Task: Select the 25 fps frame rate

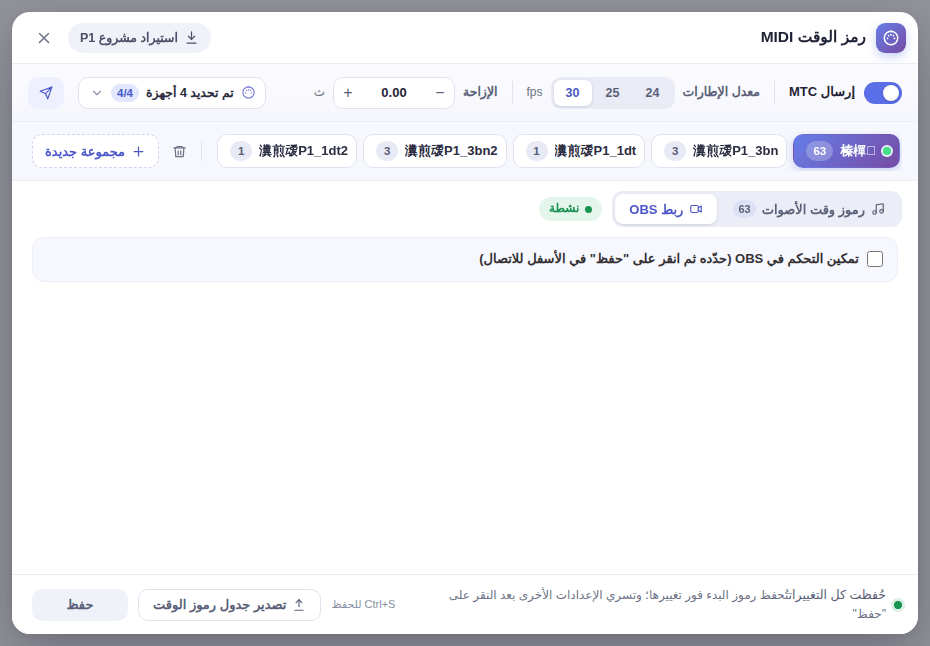Action: (x=612, y=93)
